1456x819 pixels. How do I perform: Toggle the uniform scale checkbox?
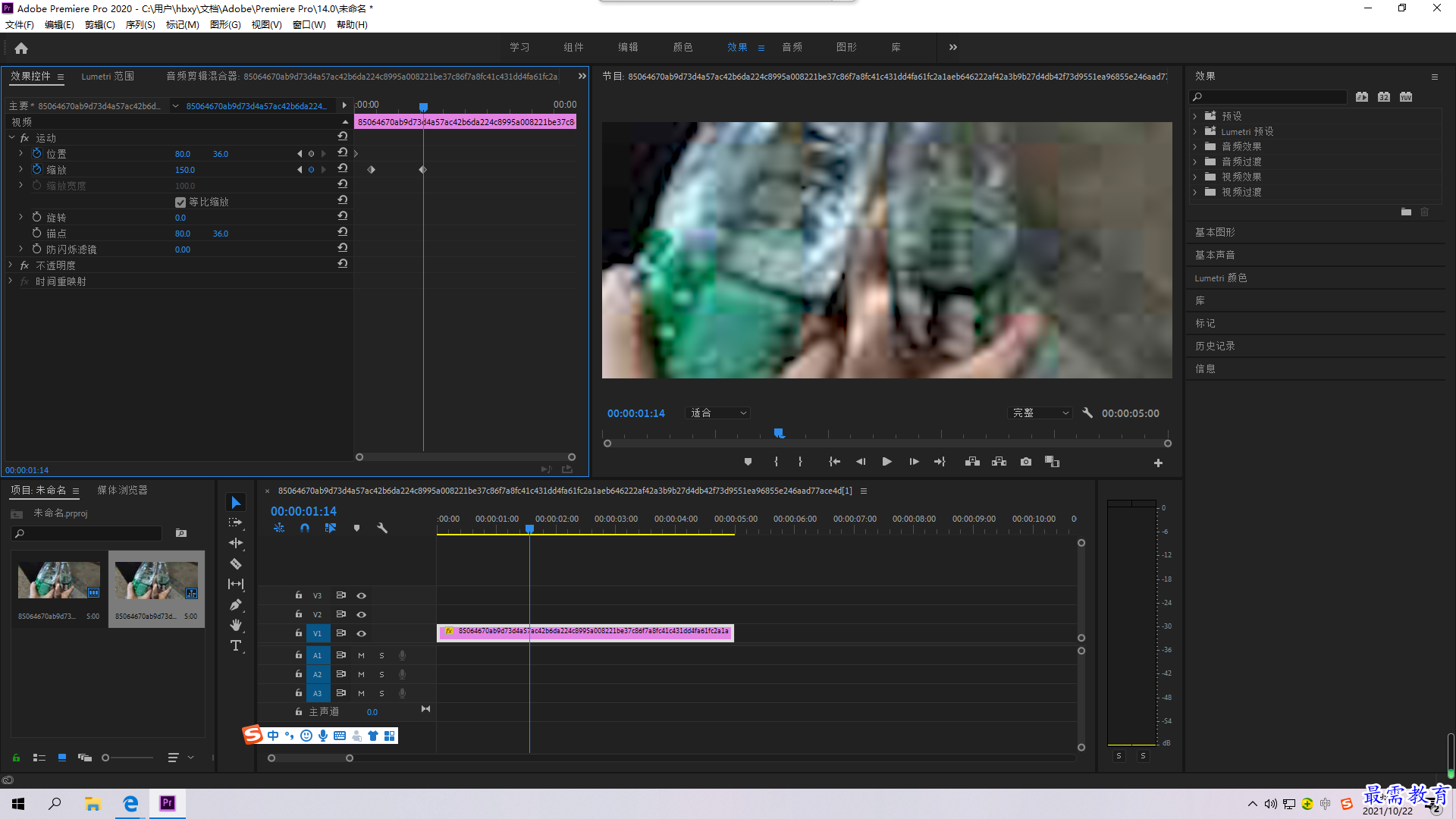click(x=180, y=202)
